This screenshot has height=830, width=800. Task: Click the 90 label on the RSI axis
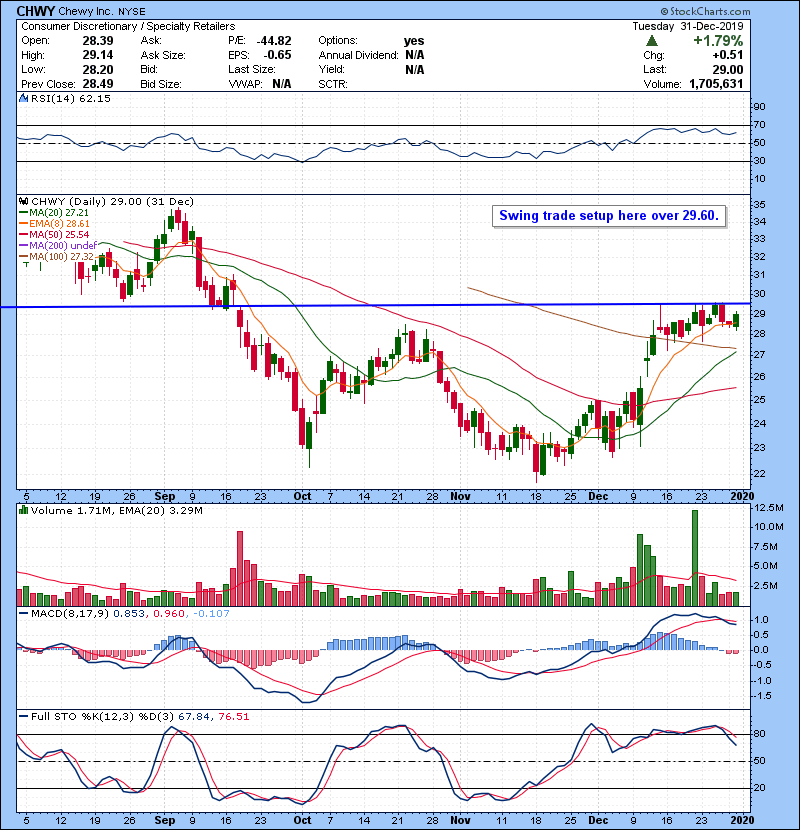pos(759,106)
